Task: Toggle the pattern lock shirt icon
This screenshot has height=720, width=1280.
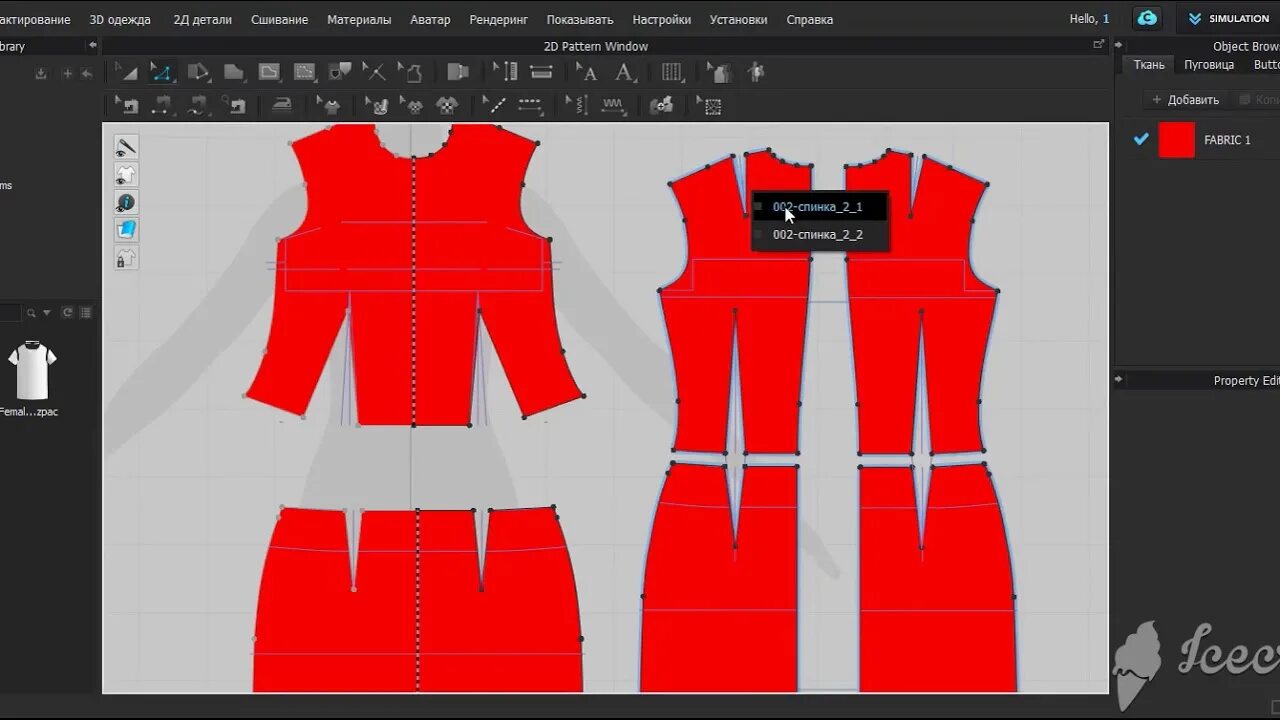Action: [x=126, y=258]
